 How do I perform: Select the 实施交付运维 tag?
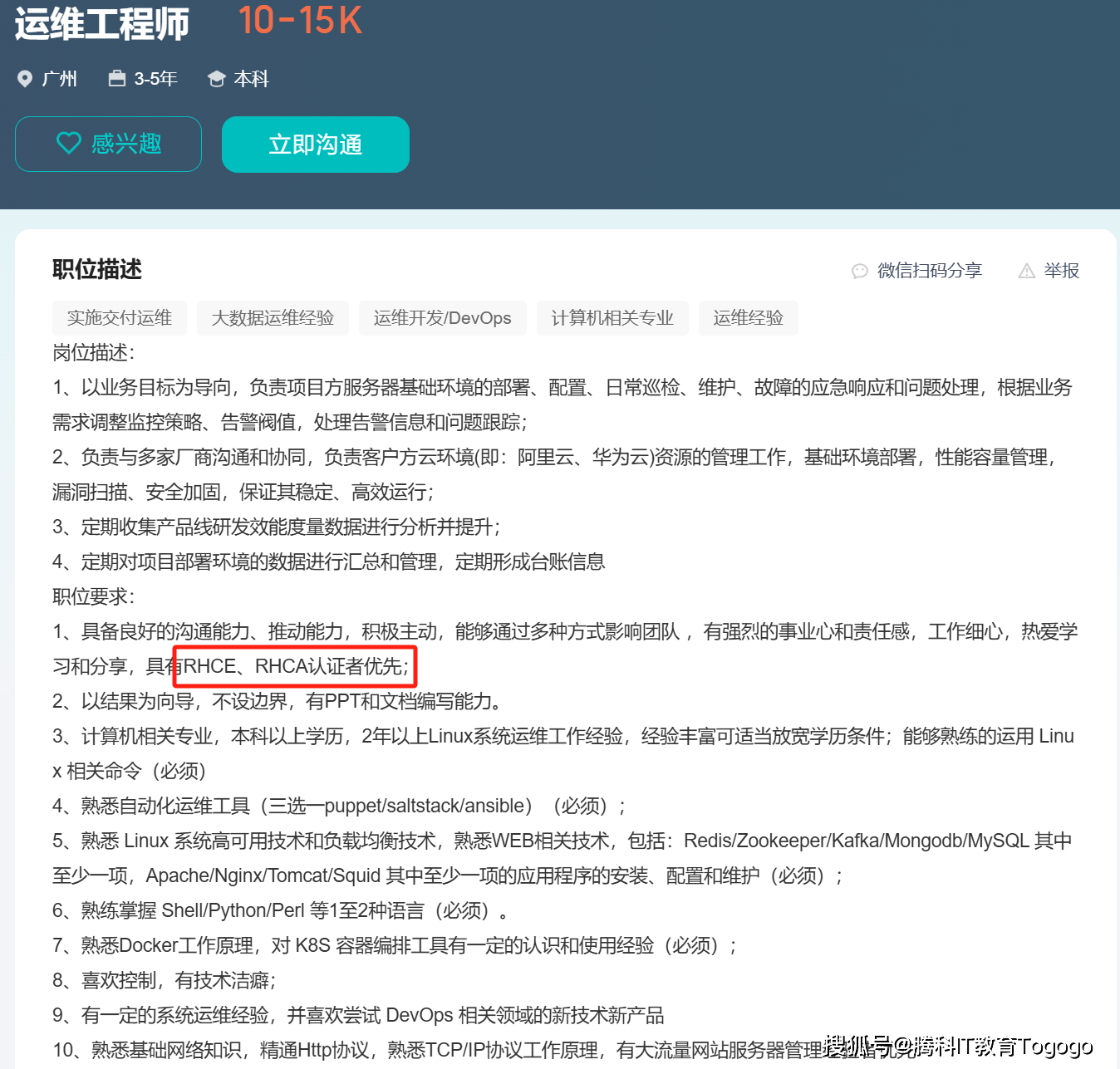click(x=119, y=317)
